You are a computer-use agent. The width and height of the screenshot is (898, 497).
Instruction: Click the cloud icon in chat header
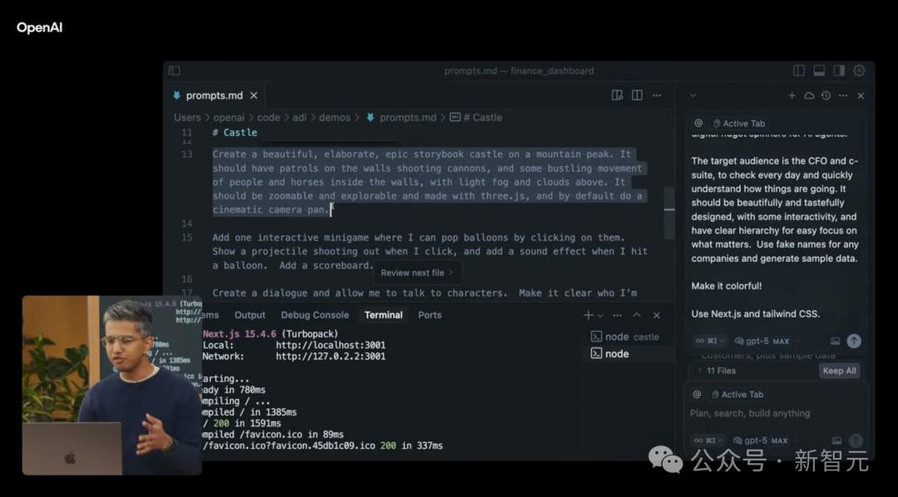[x=808, y=96]
